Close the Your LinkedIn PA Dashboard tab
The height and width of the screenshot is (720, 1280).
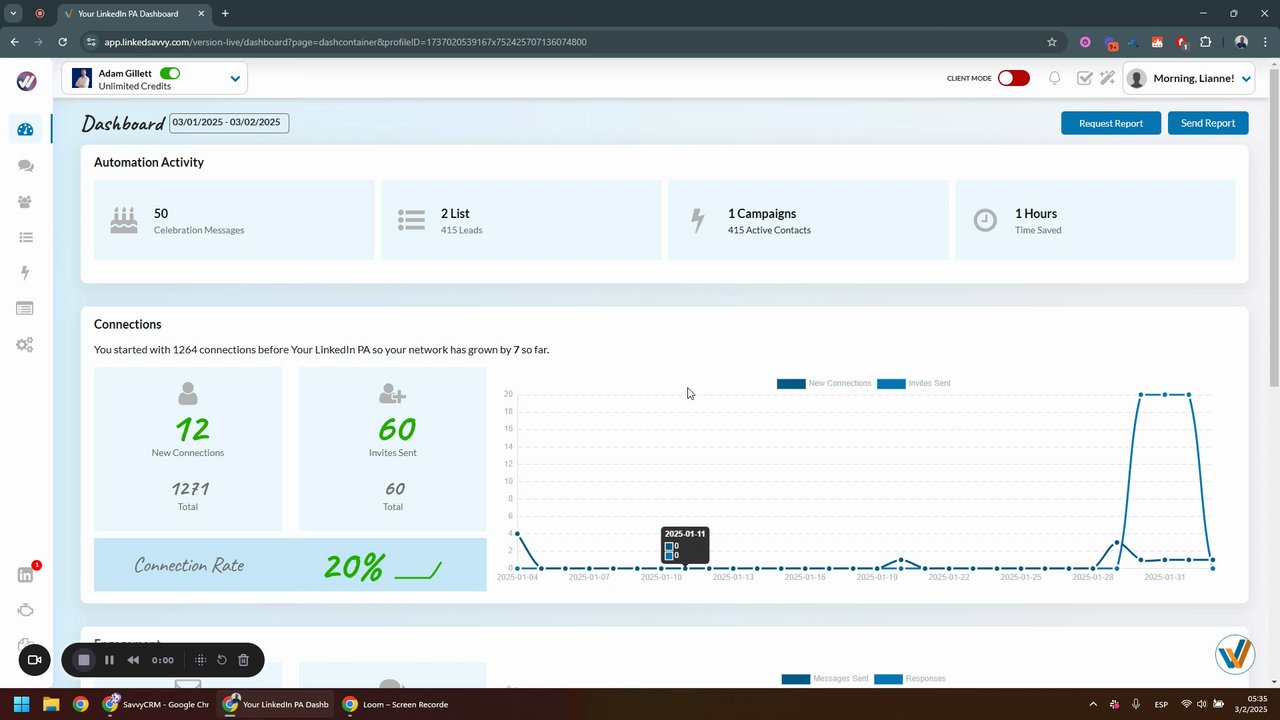(x=200, y=14)
